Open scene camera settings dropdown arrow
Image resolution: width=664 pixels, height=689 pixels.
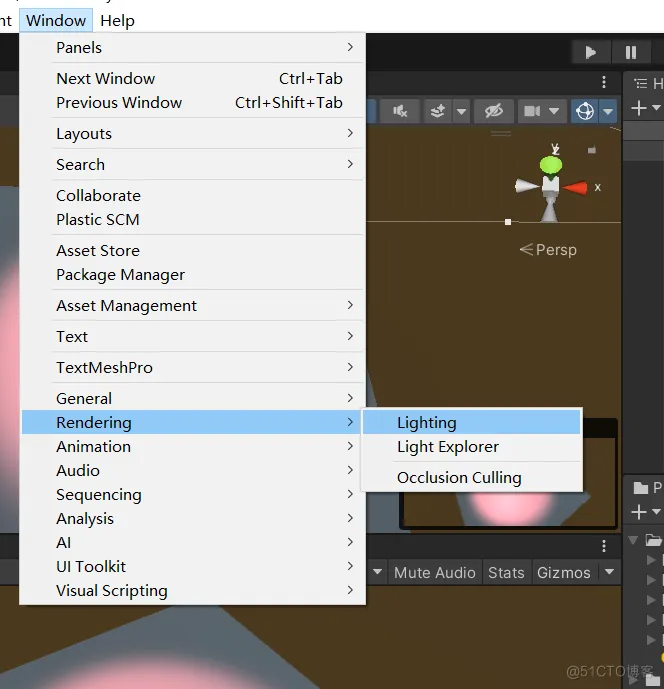click(554, 111)
